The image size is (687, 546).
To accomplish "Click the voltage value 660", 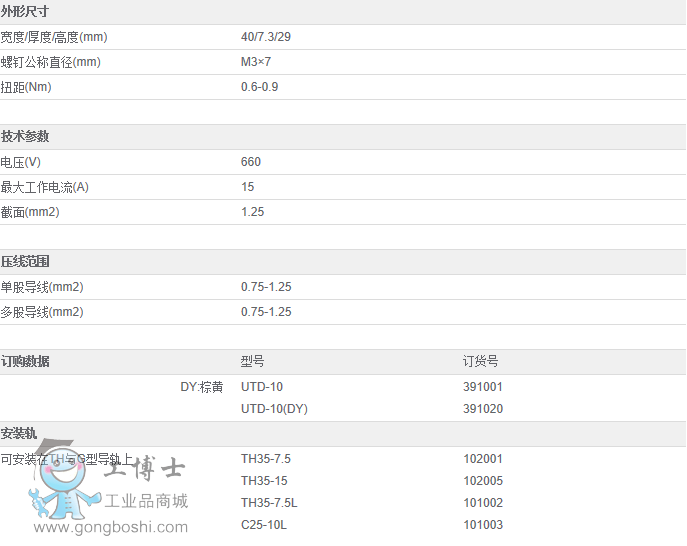I will [x=251, y=162].
